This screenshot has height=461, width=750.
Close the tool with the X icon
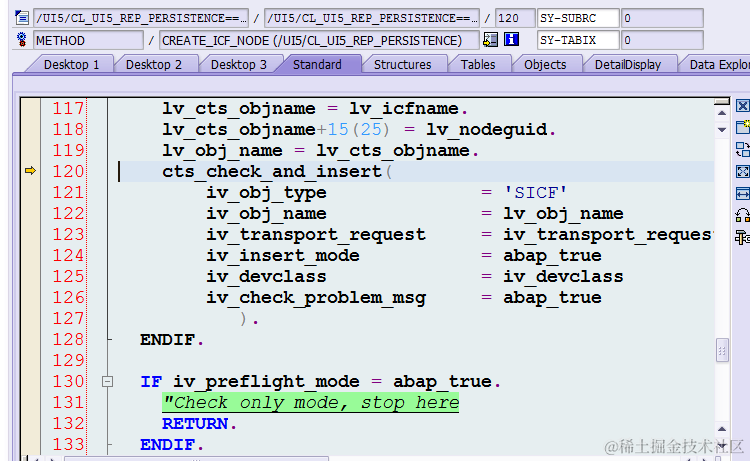pos(742,106)
